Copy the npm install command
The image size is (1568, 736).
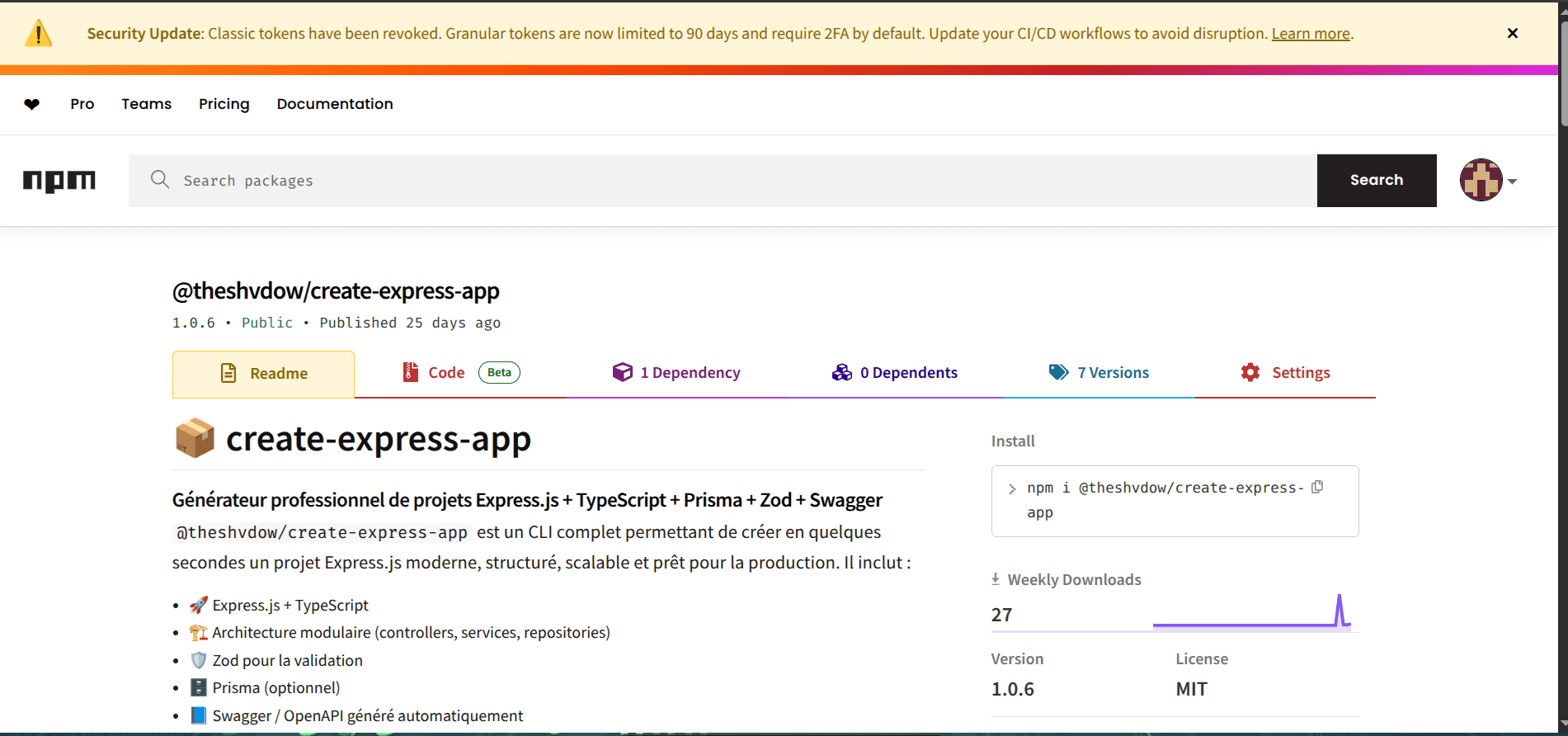(x=1317, y=487)
